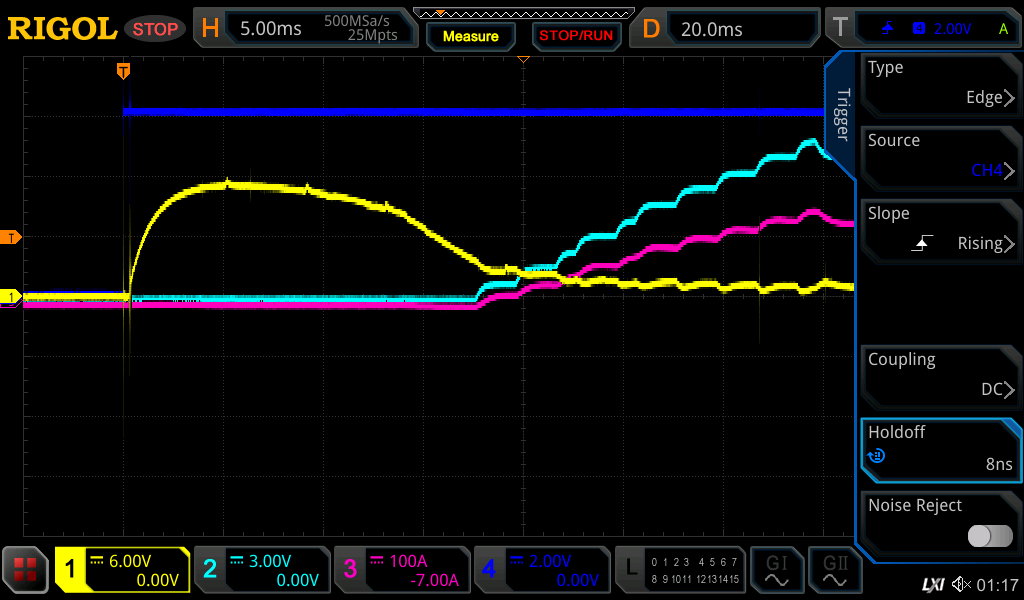Collapse the Trigger side menu tab
Image resolution: width=1024 pixels, height=600 pixels.
[842, 117]
